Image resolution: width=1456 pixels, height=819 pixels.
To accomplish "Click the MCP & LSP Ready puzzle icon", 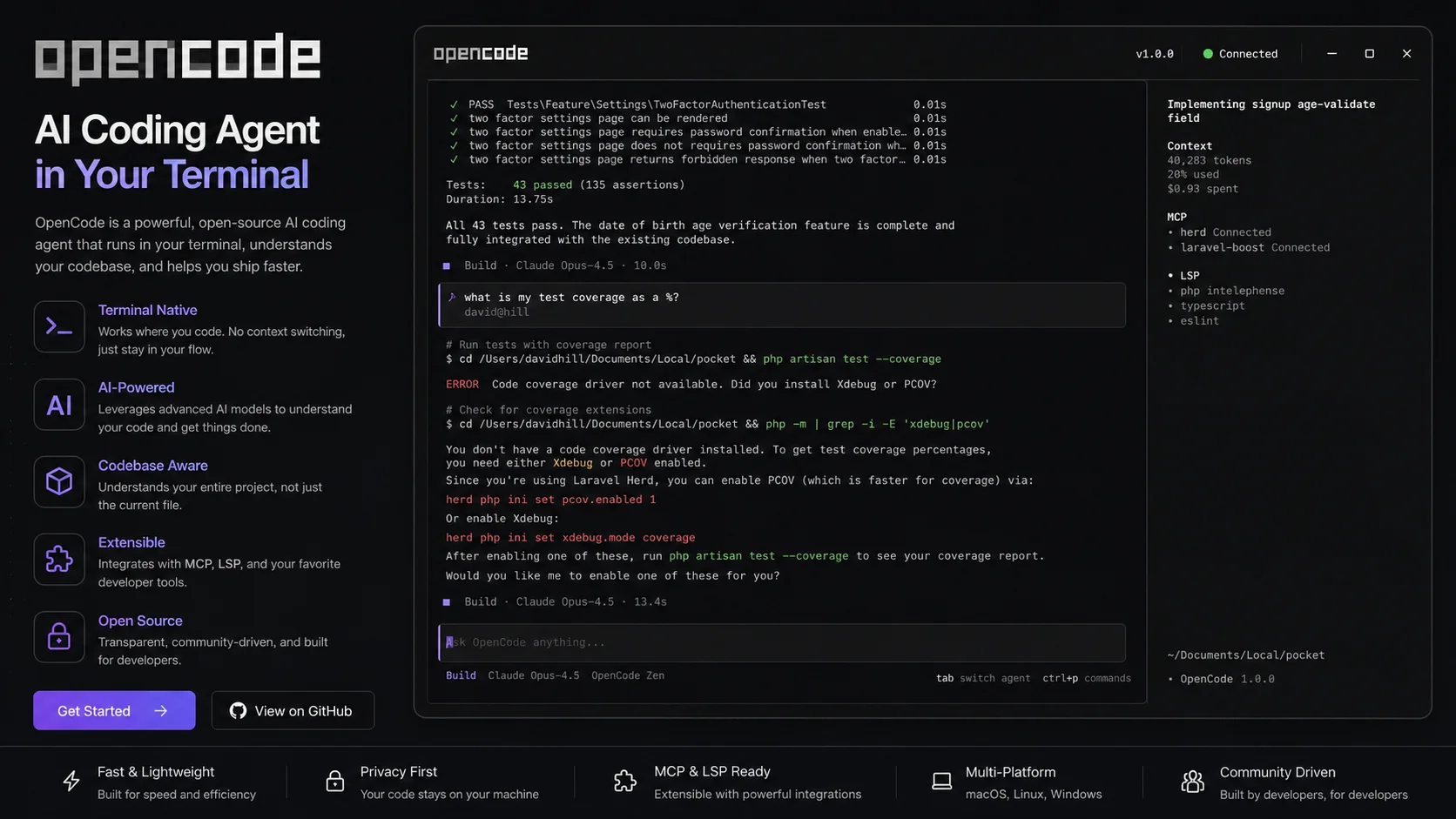I will 625,782.
